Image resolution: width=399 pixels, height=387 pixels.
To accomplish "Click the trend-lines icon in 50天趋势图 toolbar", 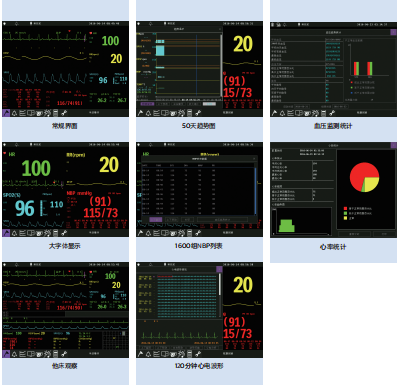I will tap(157, 113).
